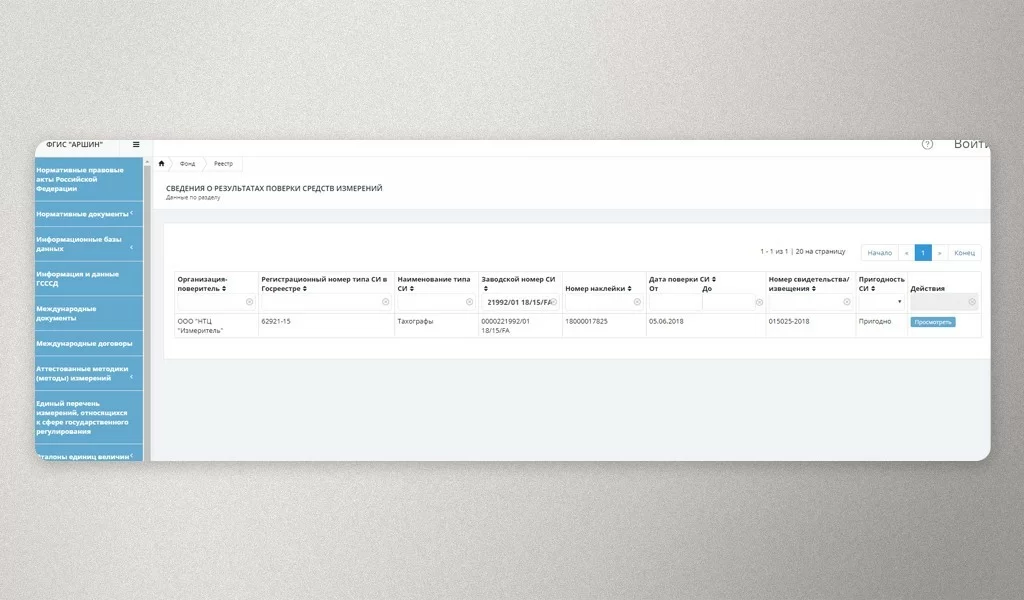The image size is (1024, 600).
Task: Clear the Наименование типа СИ filter
Action: click(x=470, y=301)
